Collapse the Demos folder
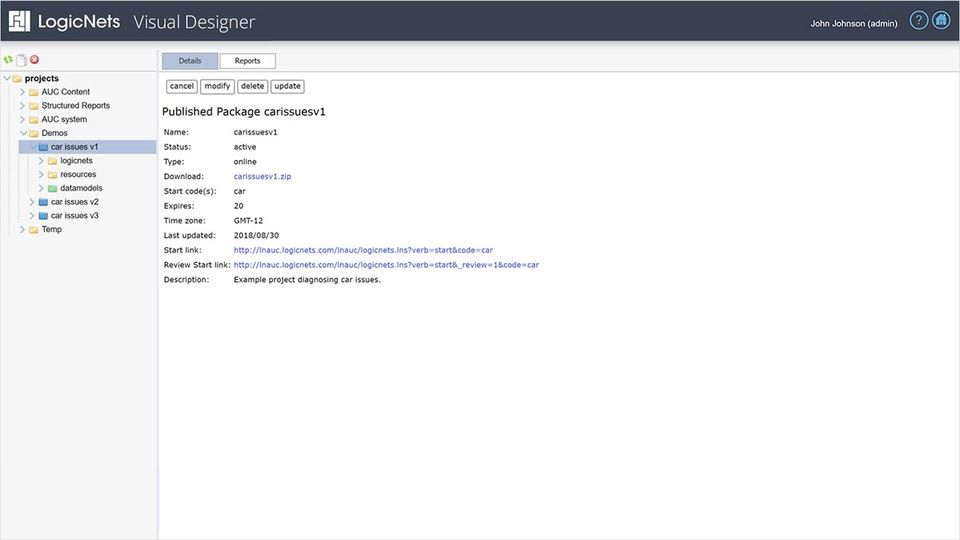This screenshot has width=960, height=540. pos(23,133)
